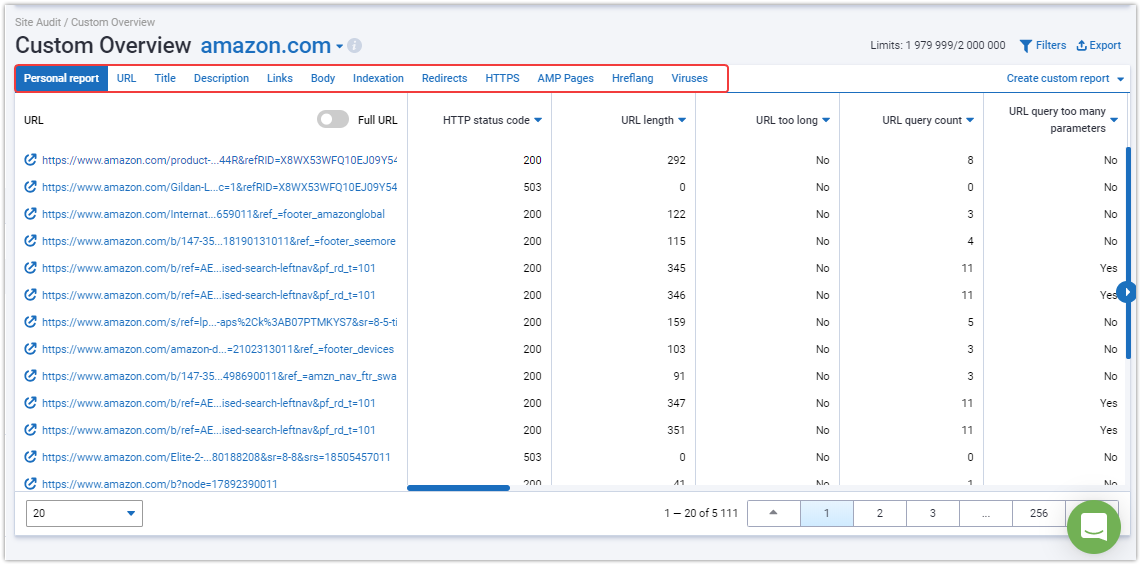Click the URL length value 346
1141x565 pixels.
[677, 296]
